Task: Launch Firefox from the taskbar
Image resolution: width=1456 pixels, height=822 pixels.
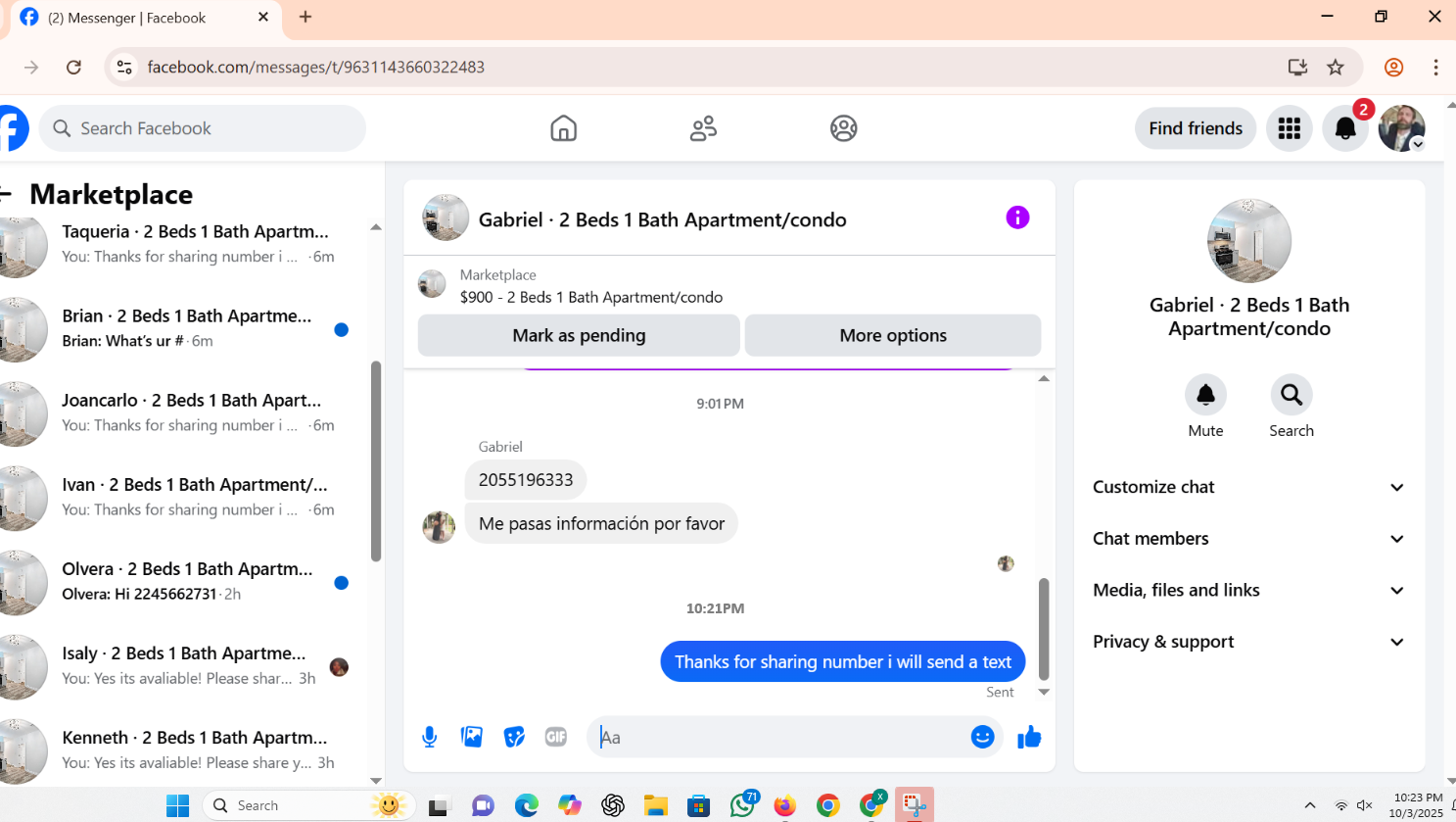Action: 784,805
